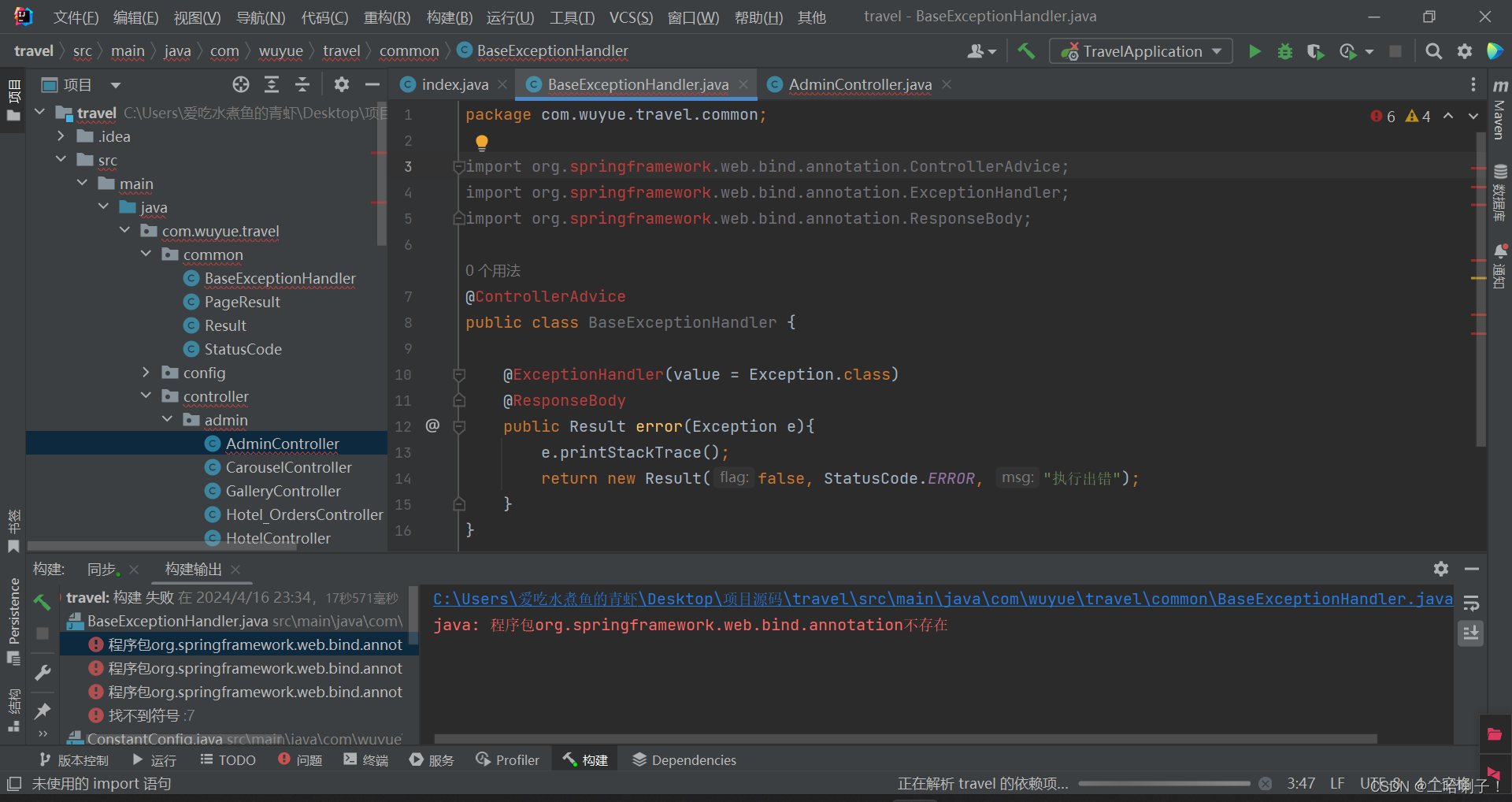Open the 重构(R) menu

point(387,17)
